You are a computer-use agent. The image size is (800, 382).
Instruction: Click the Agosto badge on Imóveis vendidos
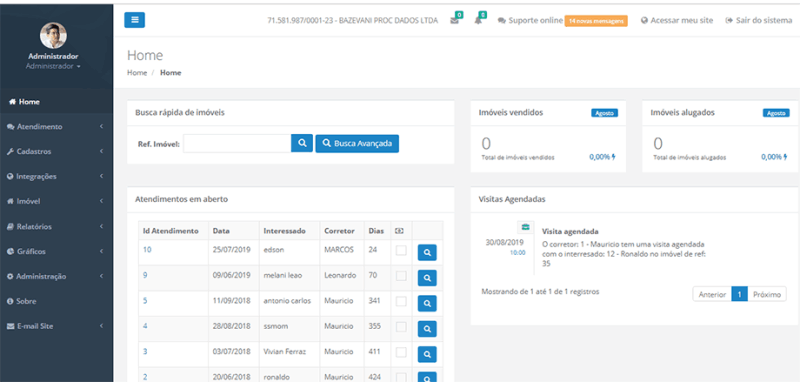605,113
